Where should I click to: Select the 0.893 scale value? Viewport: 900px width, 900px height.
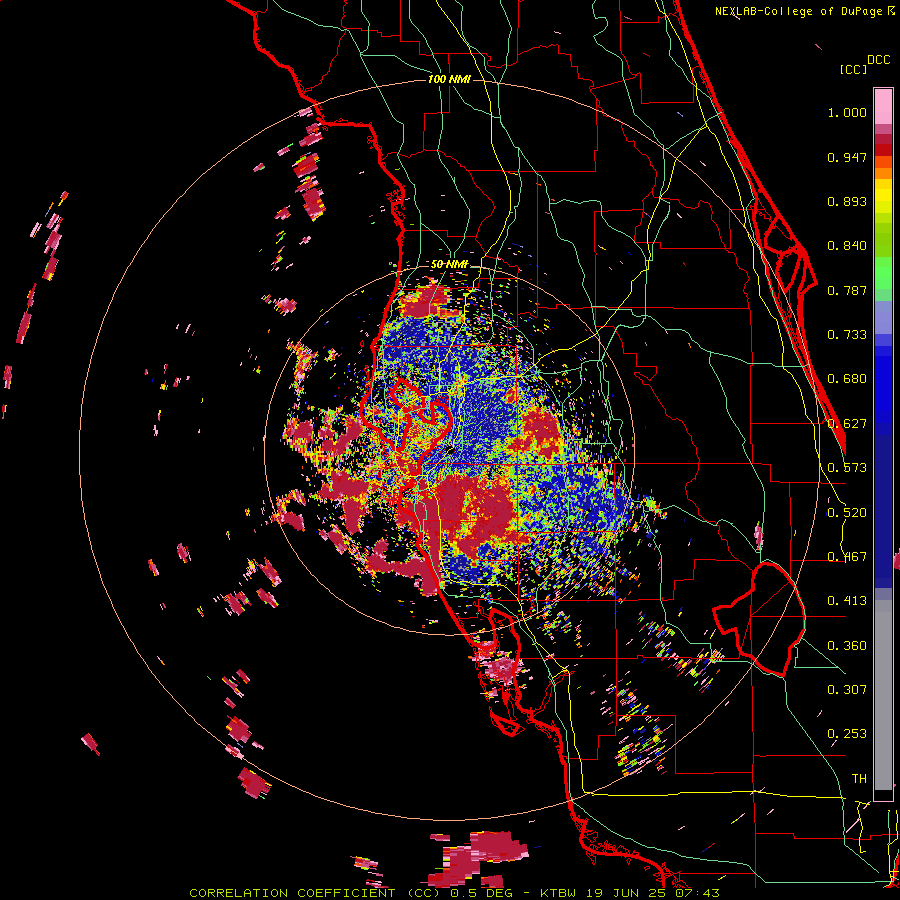pyautogui.click(x=847, y=201)
